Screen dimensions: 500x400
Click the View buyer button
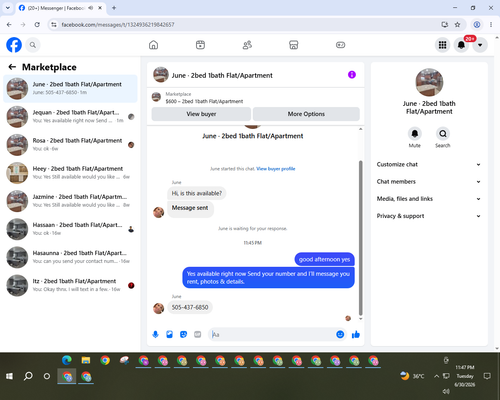(x=201, y=114)
